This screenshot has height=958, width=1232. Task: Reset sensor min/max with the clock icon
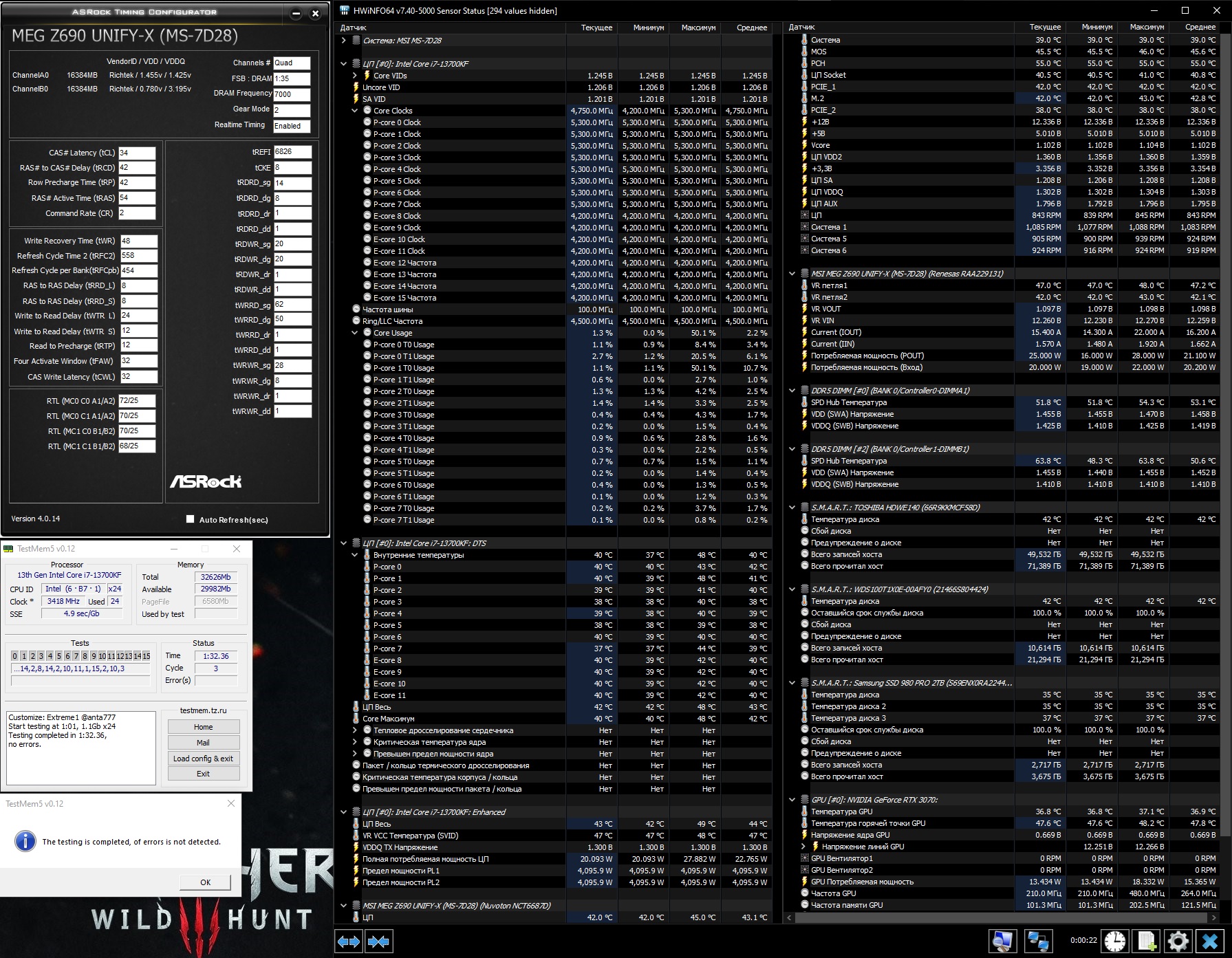click(1115, 941)
